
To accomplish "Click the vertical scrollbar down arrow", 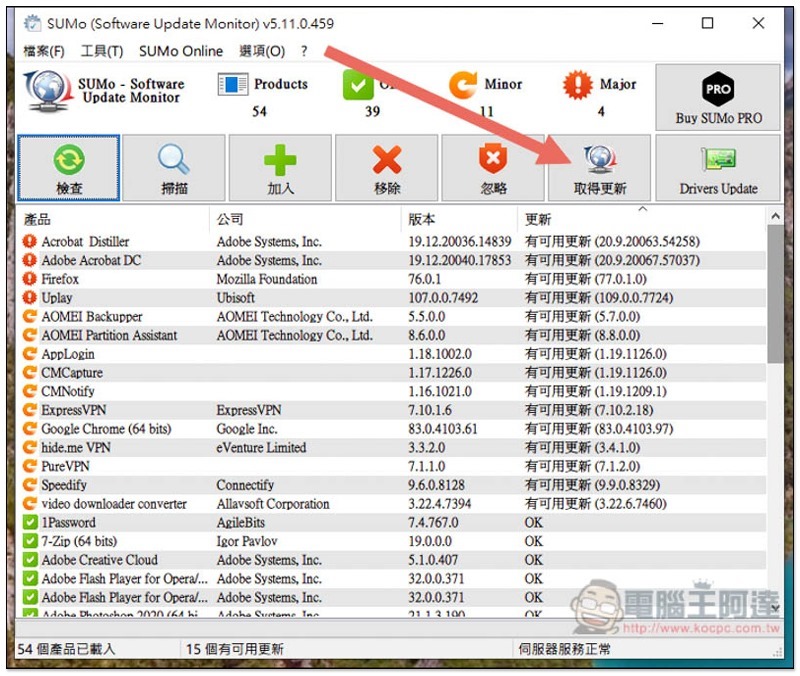I will click(775, 607).
